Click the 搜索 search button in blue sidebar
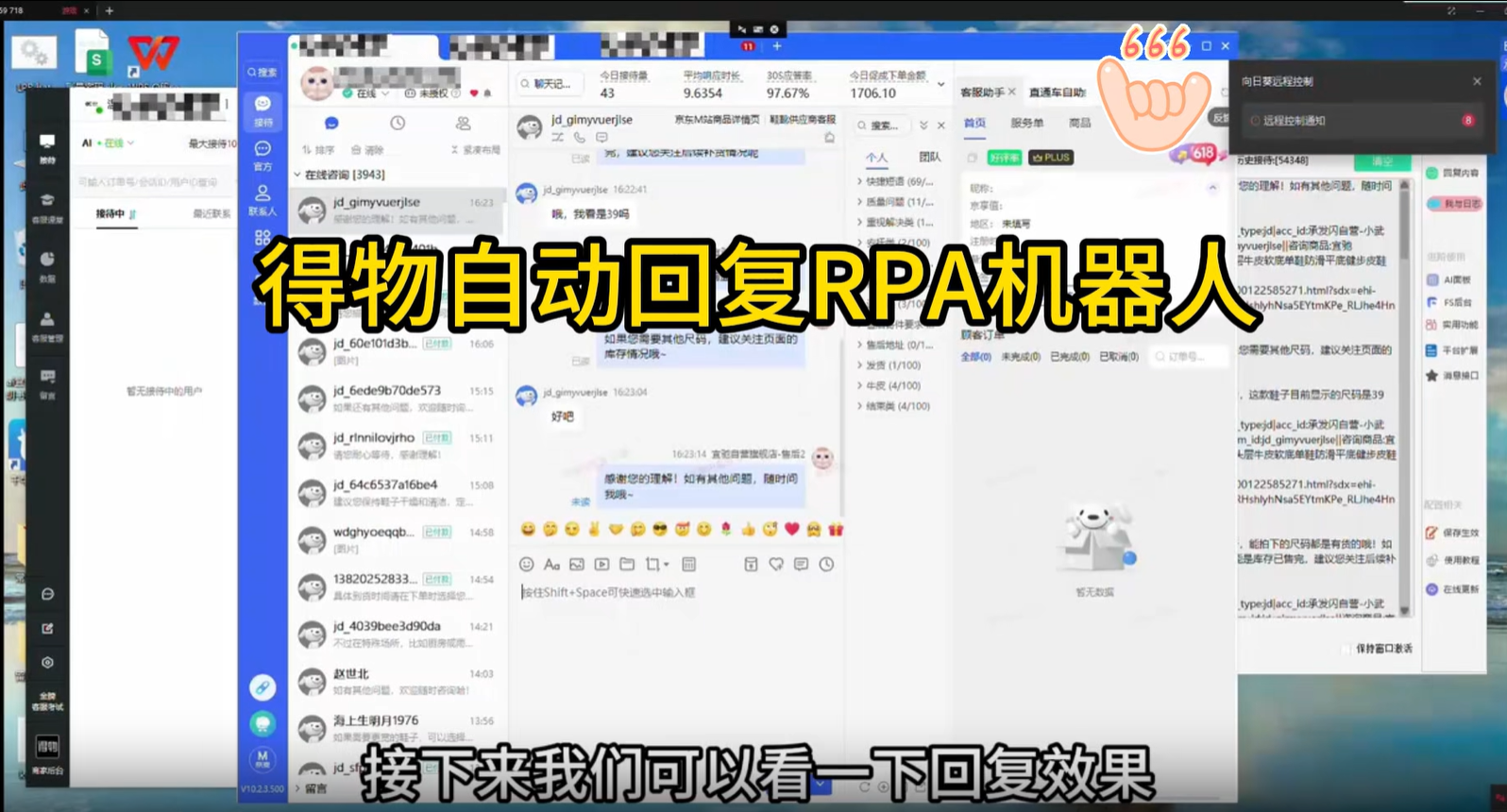Screen dimensions: 1507x812 [x=262, y=72]
